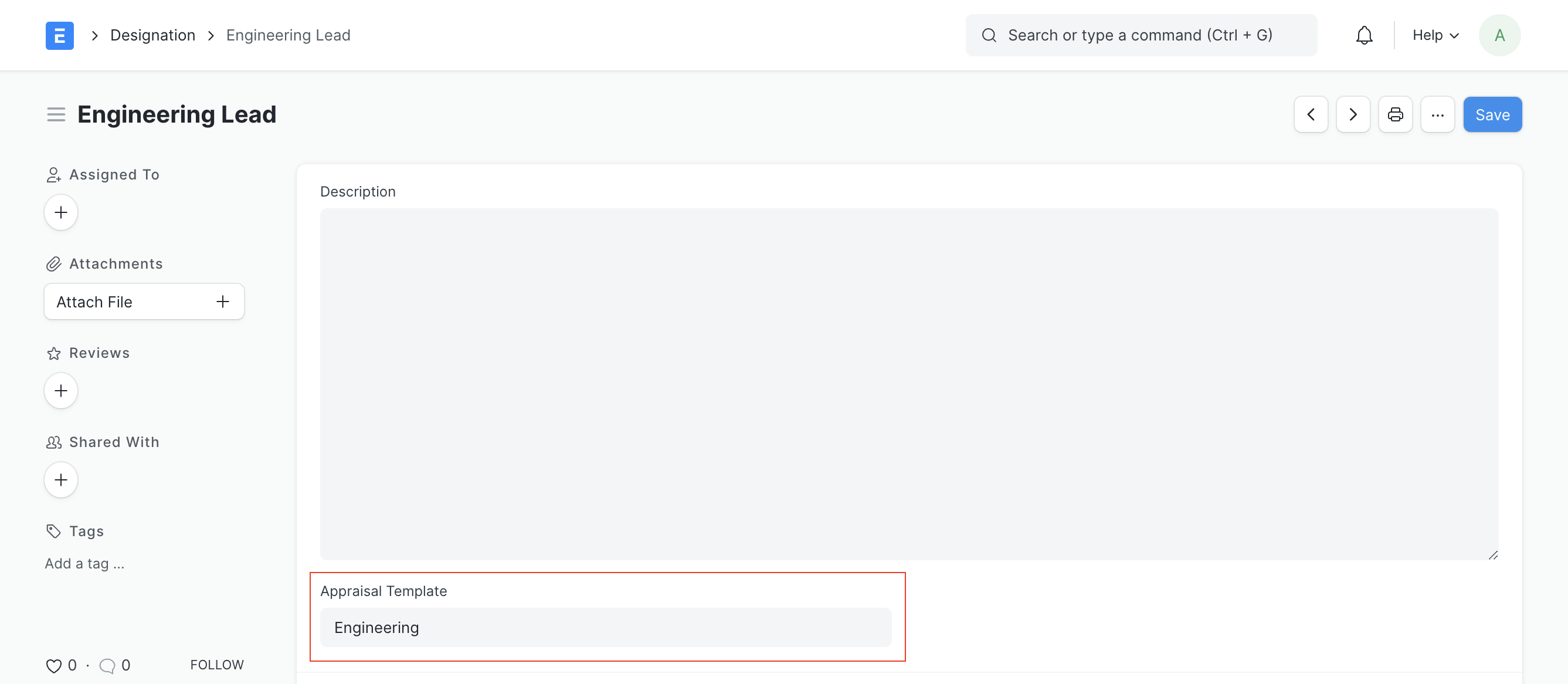Screen dimensions: 1568x684
Task: Navigate to Designation breadcrumb
Action: tap(153, 35)
